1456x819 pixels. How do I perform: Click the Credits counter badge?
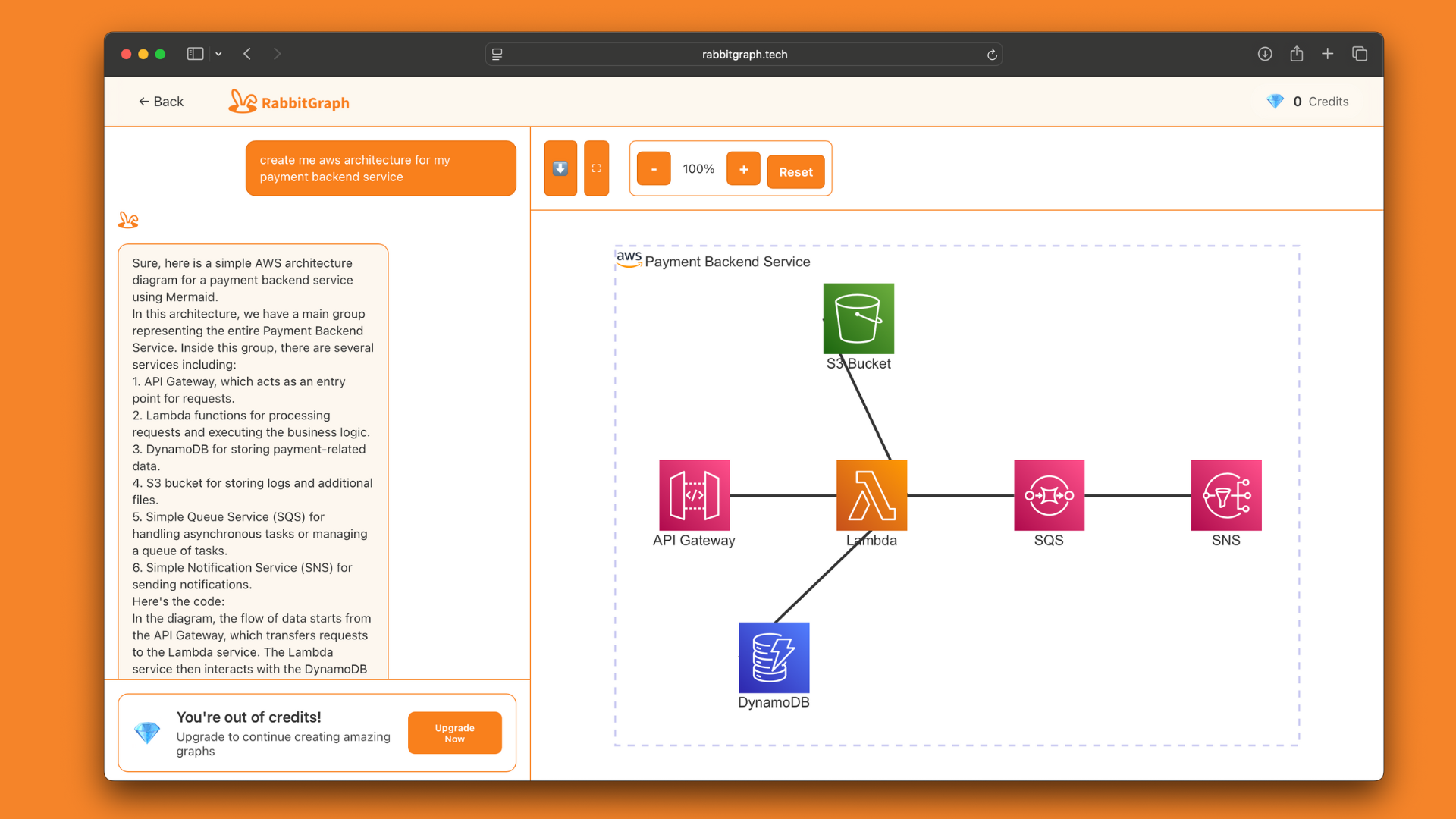tap(1308, 102)
